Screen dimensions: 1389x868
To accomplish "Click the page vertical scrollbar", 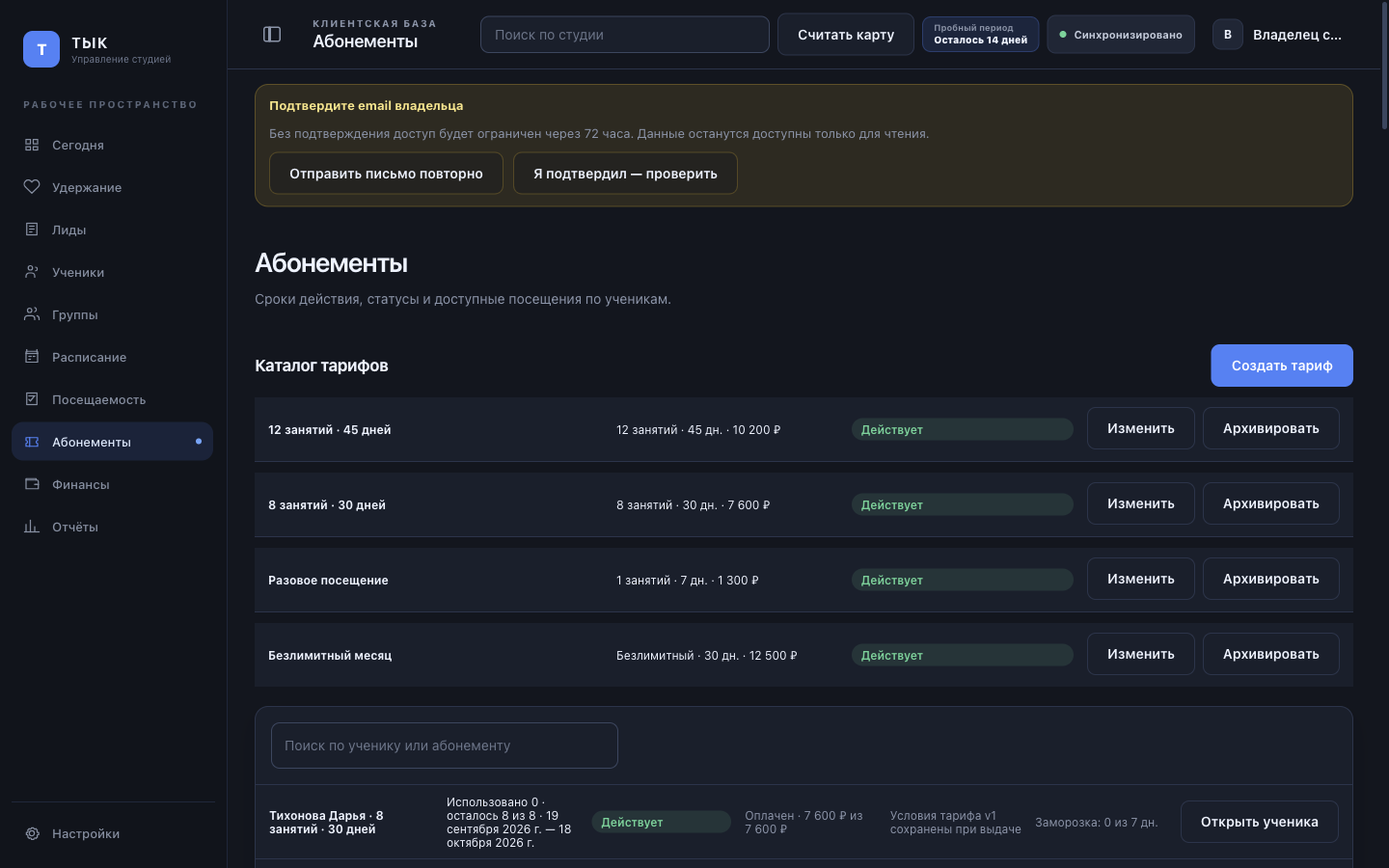I will coord(1384,68).
